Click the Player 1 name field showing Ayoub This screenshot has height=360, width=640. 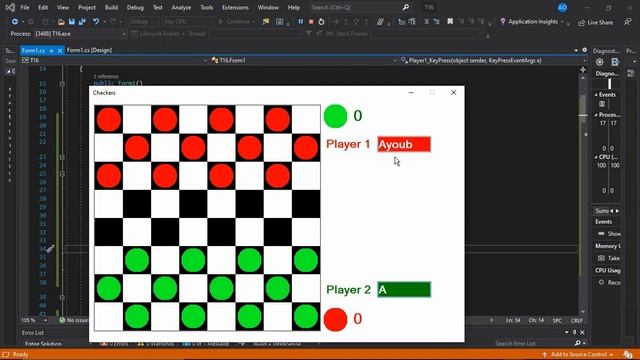click(404, 144)
